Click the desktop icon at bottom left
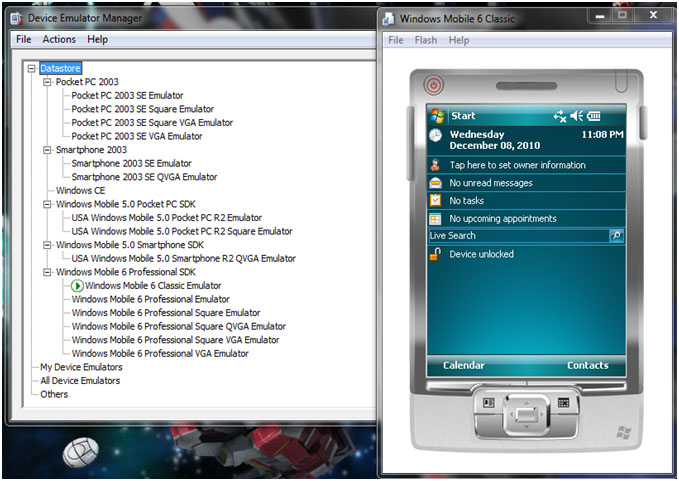The height and width of the screenshot is (481, 679). (x=81, y=452)
